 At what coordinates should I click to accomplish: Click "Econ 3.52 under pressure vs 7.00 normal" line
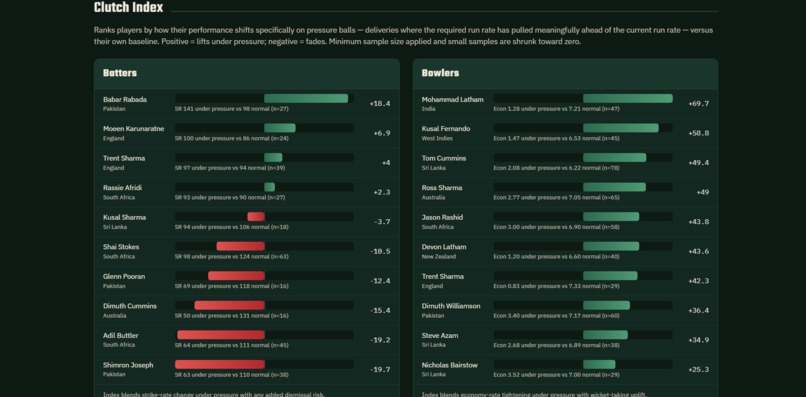coord(556,375)
